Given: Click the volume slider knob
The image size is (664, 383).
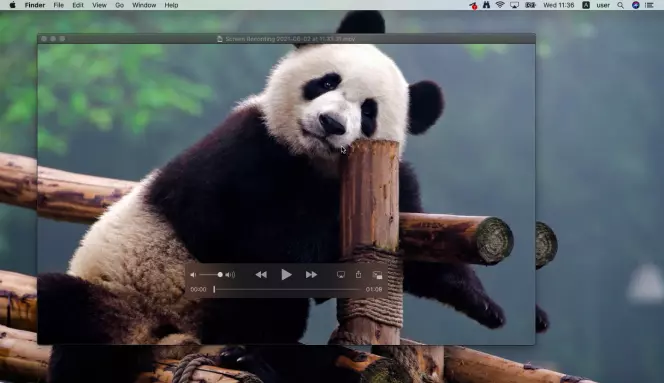Looking at the screenshot, I should 220,275.
